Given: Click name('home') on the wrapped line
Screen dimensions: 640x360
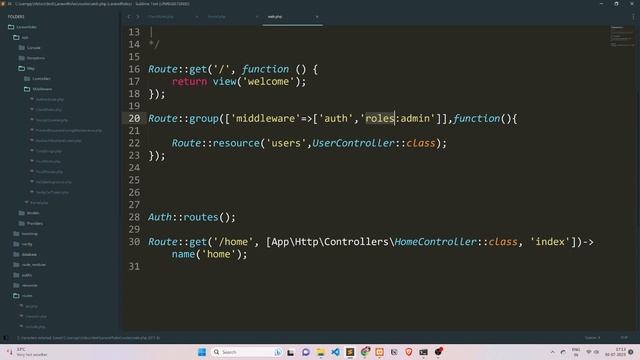Looking at the screenshot, I should (209, 254).
